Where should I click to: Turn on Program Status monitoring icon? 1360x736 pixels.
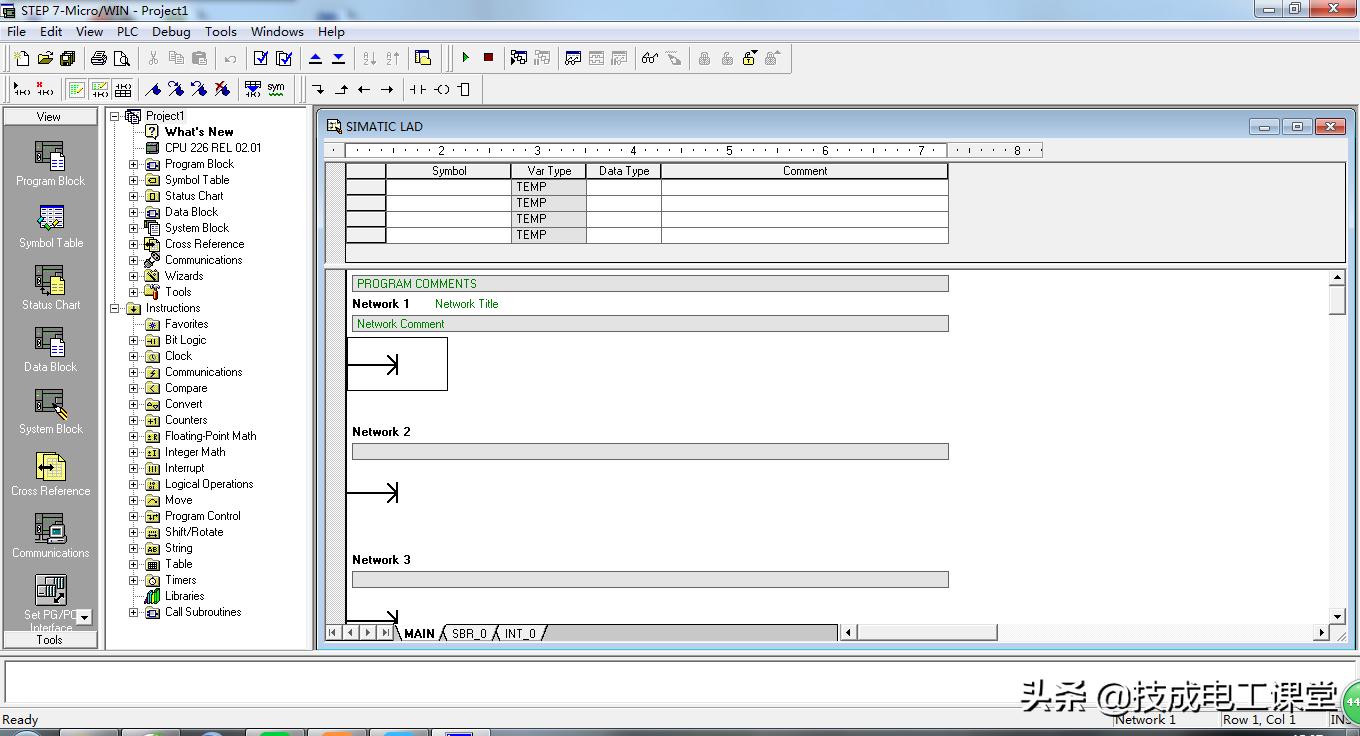coord(519,58)
